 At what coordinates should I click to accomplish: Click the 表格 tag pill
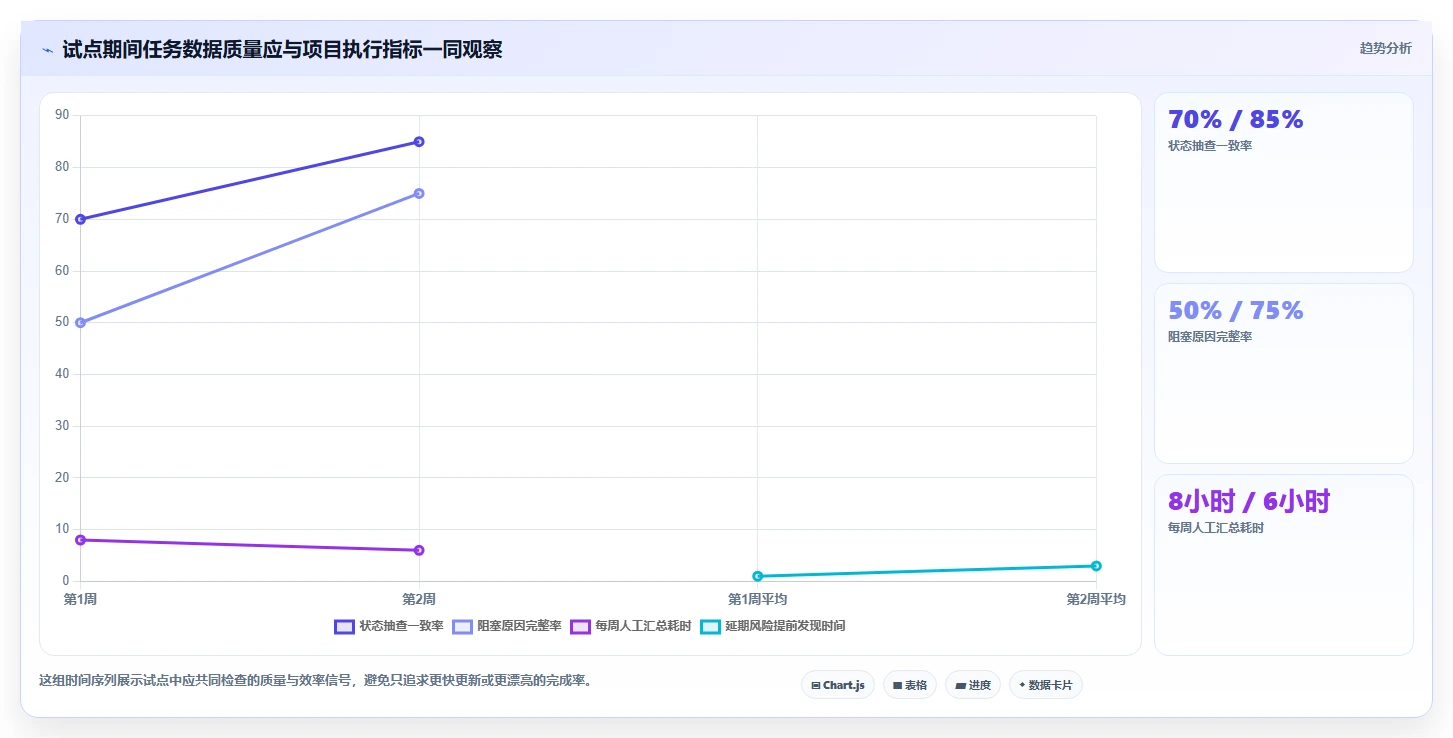coord(910,685)
